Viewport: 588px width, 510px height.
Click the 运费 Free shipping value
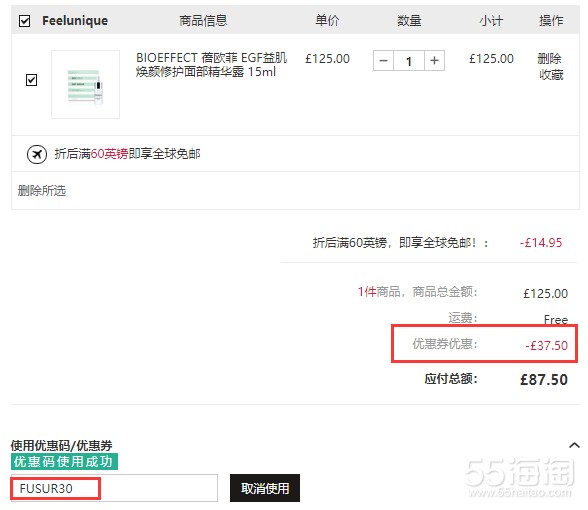(556, 320)
